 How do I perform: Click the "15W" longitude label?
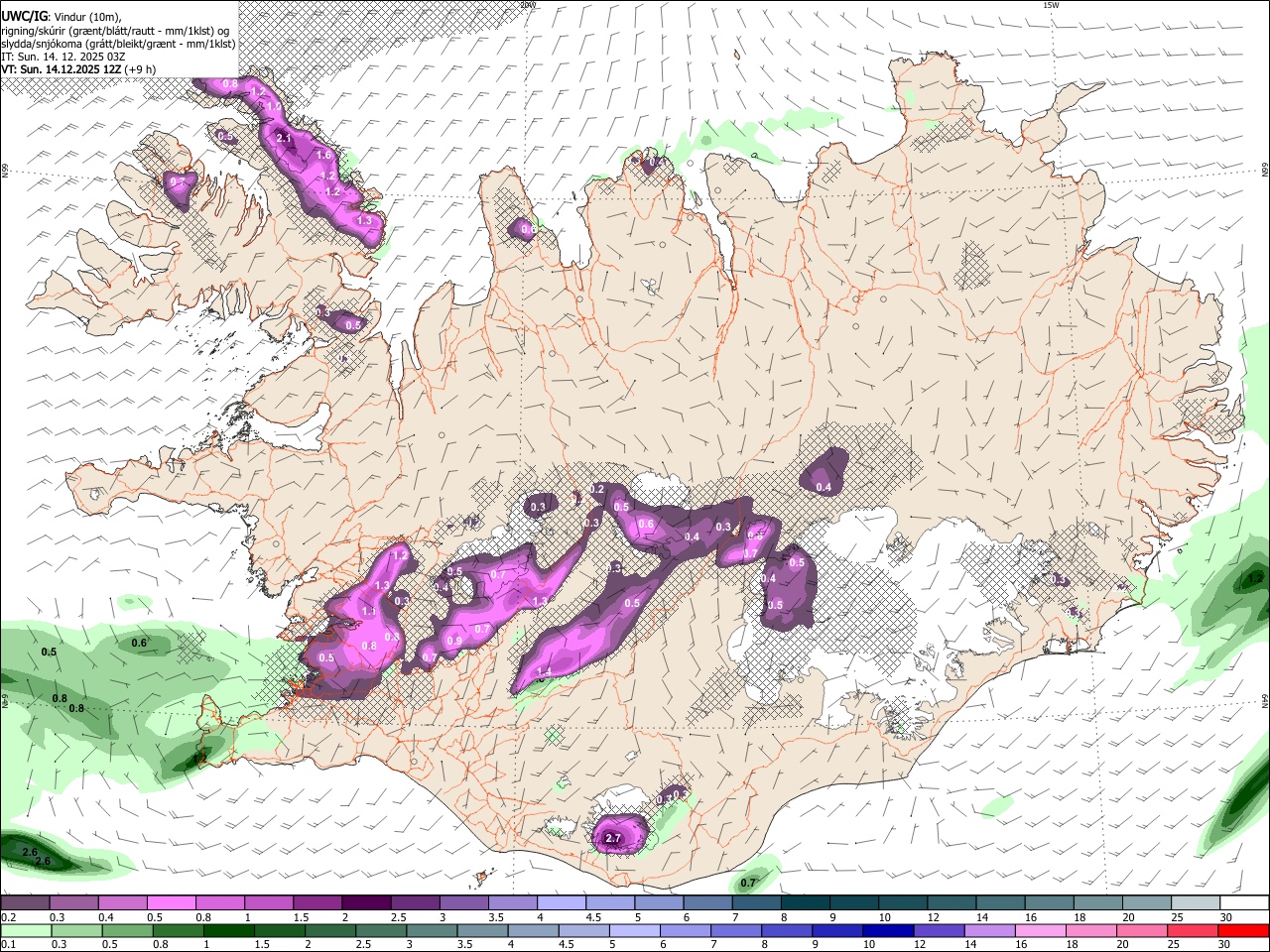tap(1051, 5)
